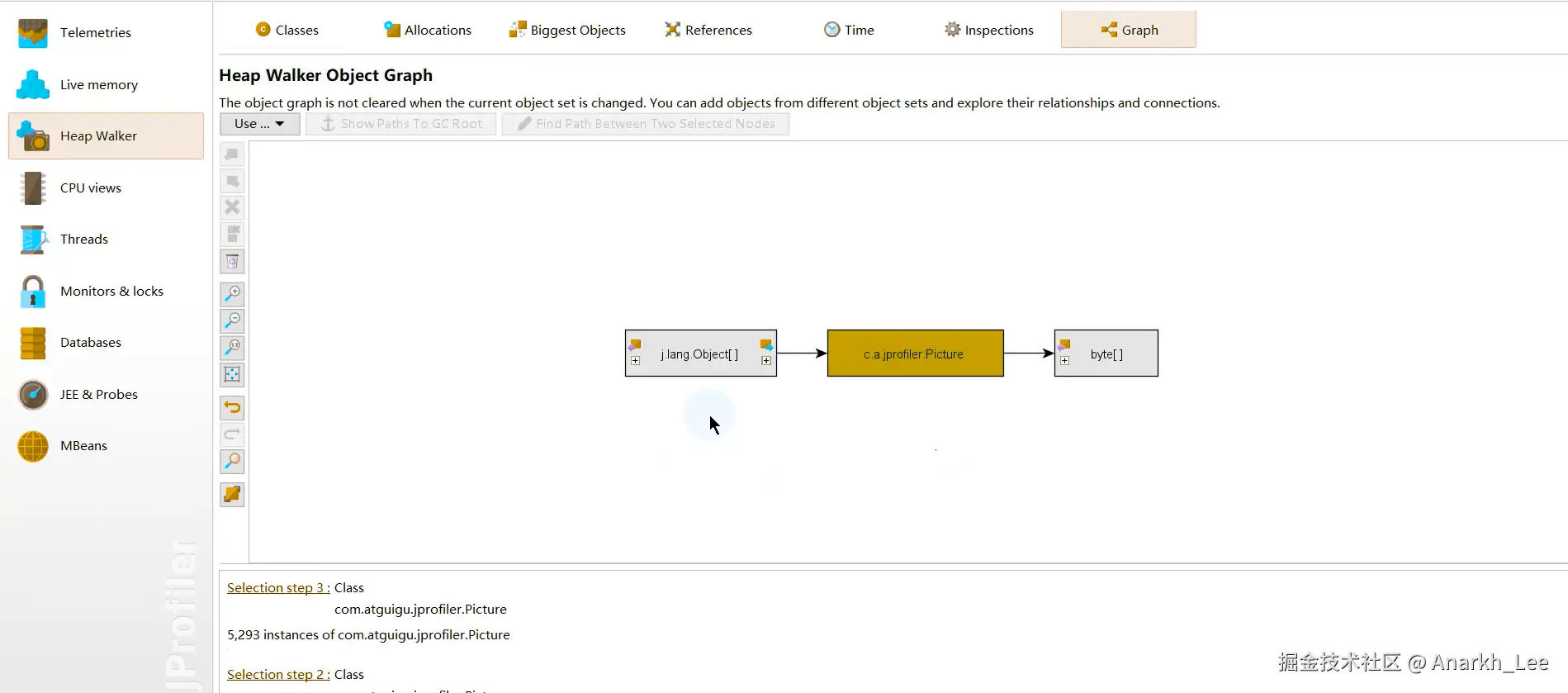
Task: Open the References tab
Action: click(708, 30)
